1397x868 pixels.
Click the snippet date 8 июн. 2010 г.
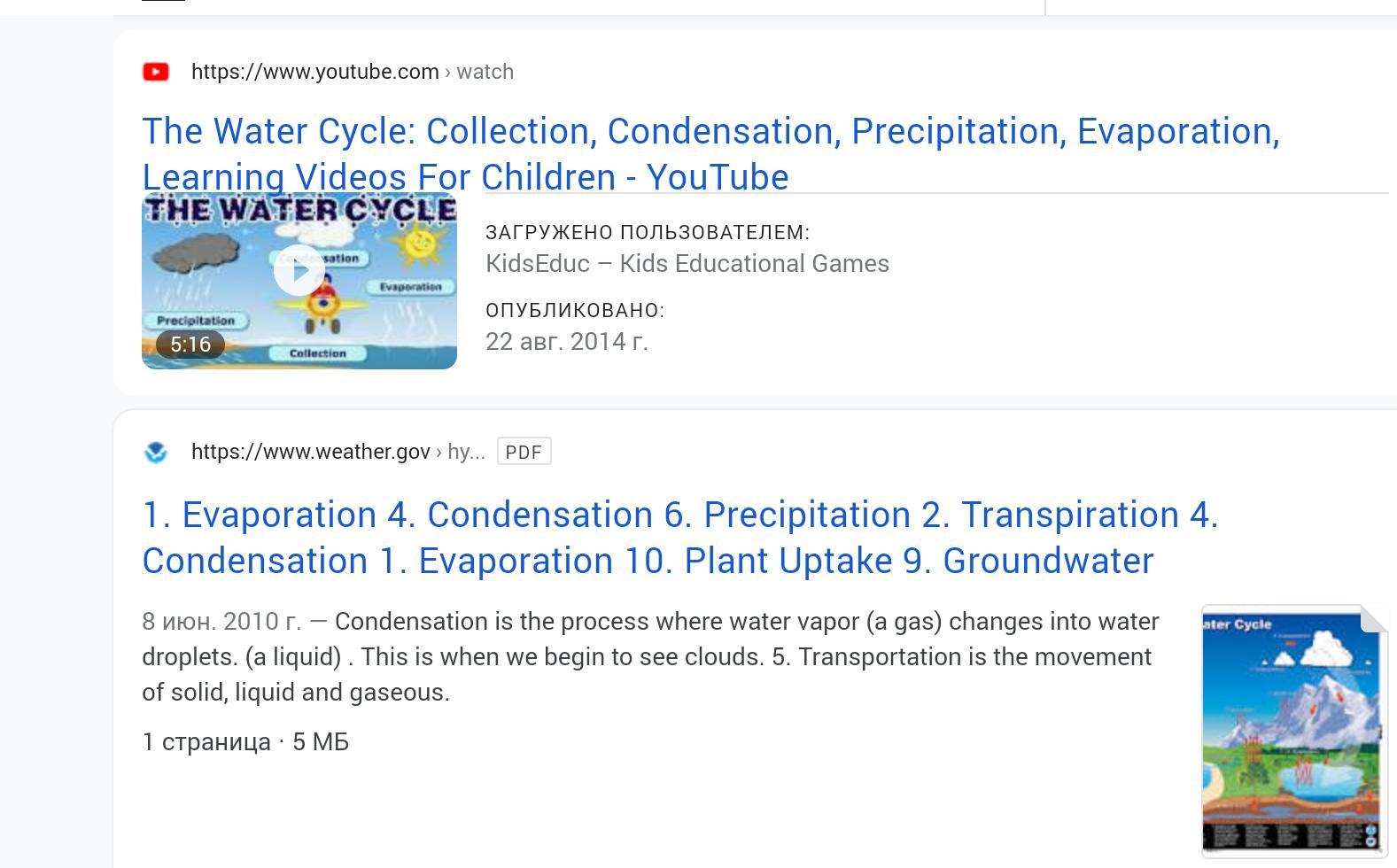221,622
